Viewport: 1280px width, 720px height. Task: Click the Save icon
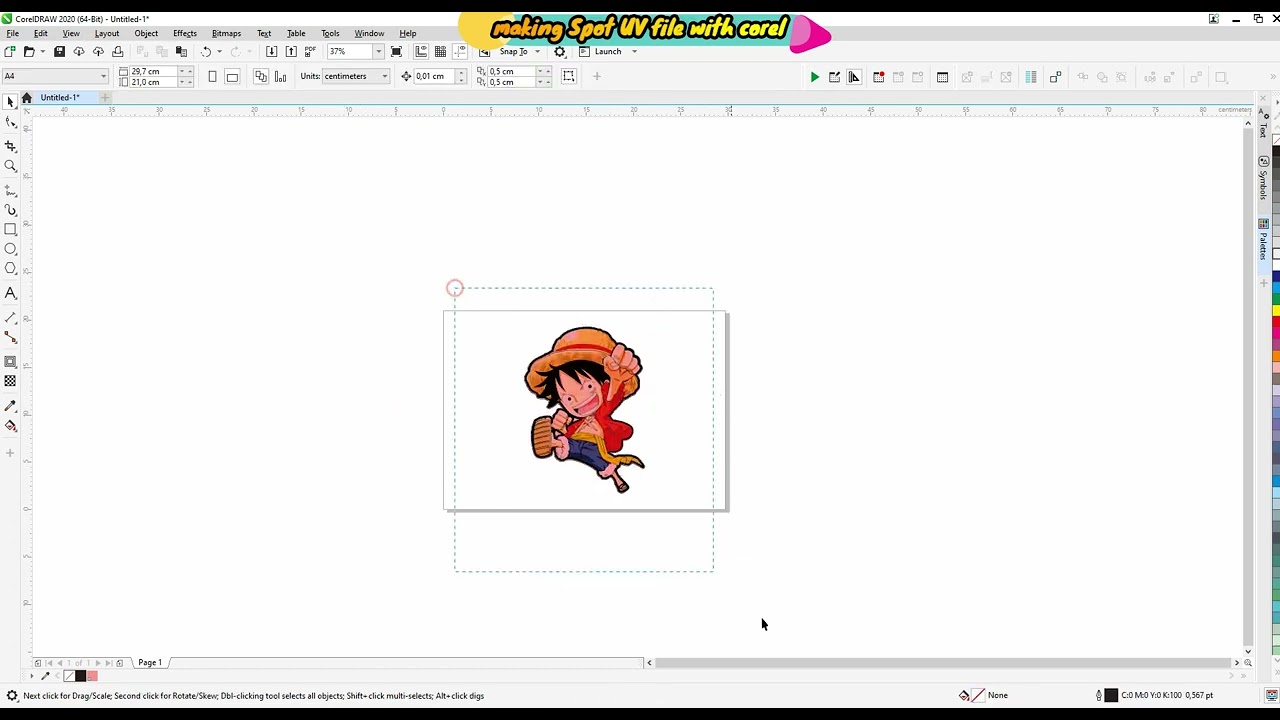(59, 52)
